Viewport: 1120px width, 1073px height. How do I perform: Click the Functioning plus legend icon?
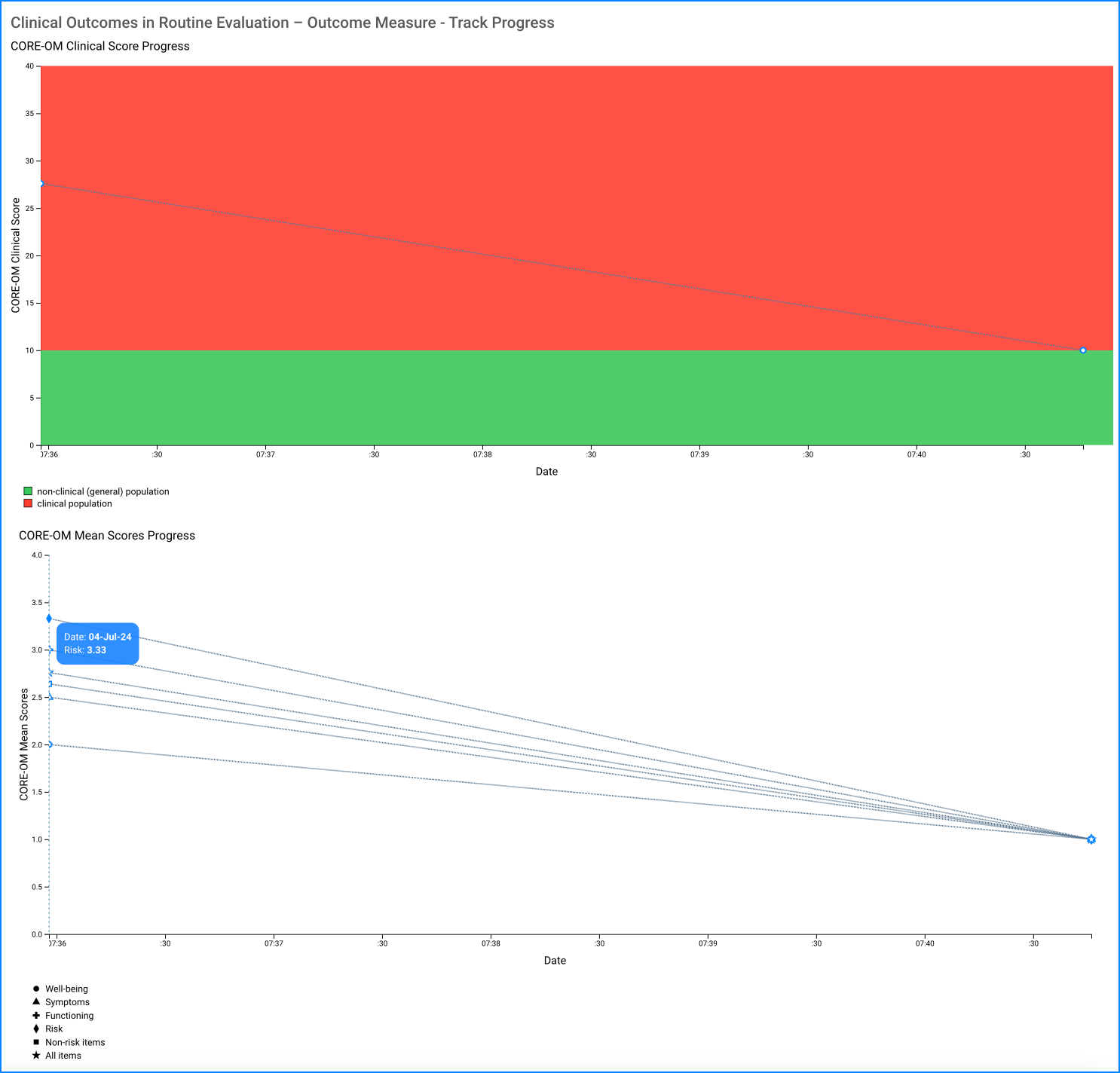coord(36,1015)
